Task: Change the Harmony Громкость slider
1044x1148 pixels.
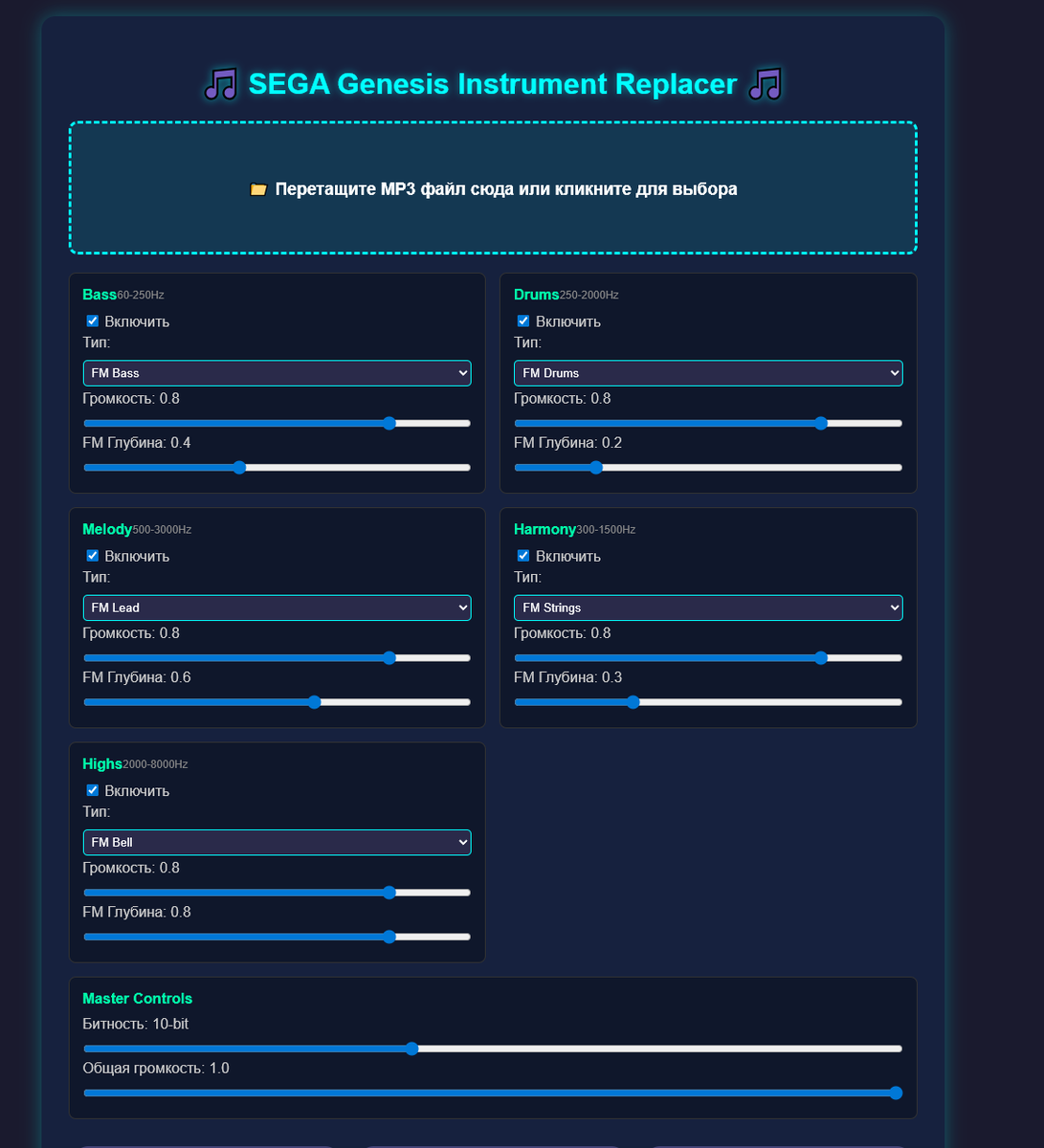Action: click(708, 657)
